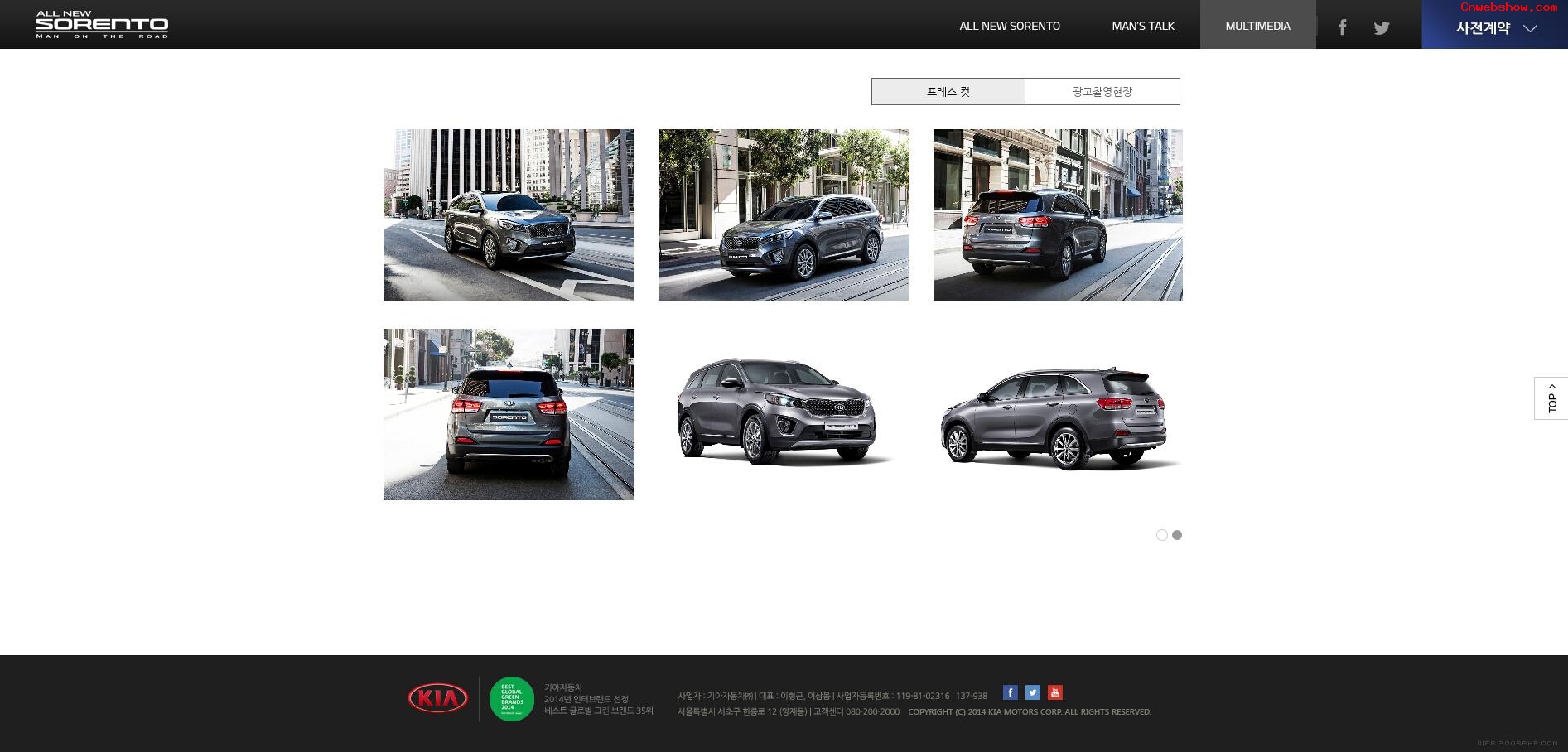This screenshot has width=1568, height=752.
Task: Open studio rear-quarter Sorento image
Action: coord(1058,414)
